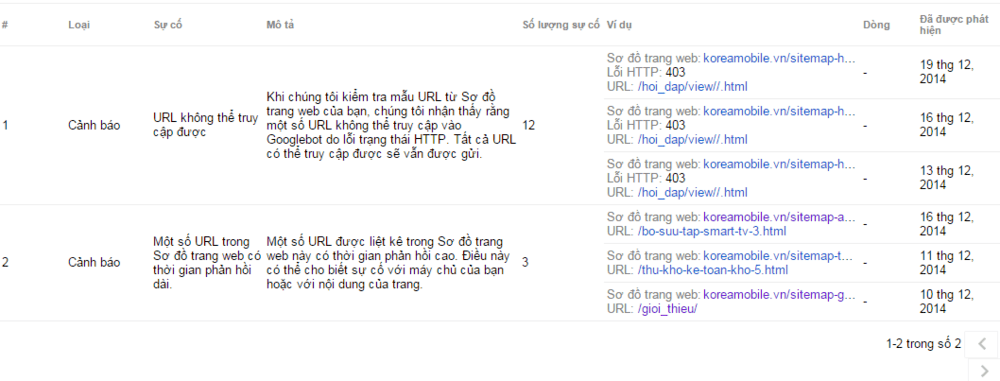Viewport: 1000px width, 381px height.
Task: Click the next page arrow icon
Action: pos(985,371)
